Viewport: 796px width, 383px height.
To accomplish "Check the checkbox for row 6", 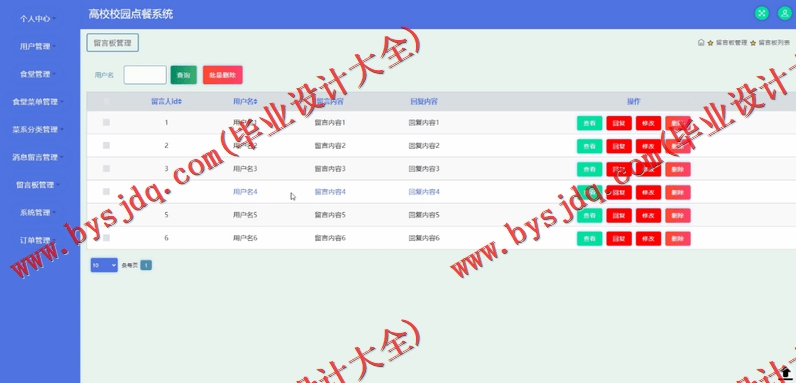I will coord(106,238).
